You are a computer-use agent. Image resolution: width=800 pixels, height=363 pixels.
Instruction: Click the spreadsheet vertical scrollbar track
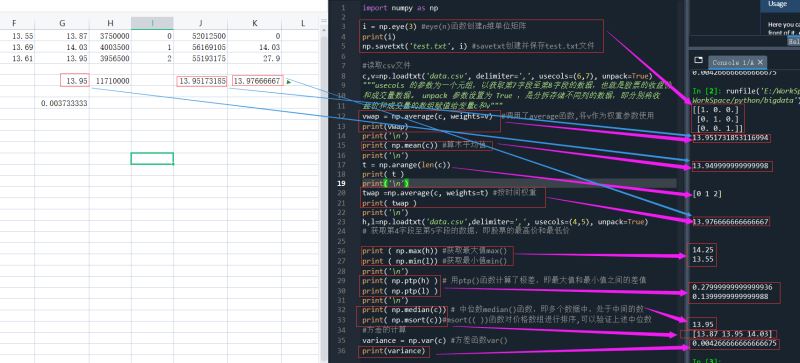point(323,194)
